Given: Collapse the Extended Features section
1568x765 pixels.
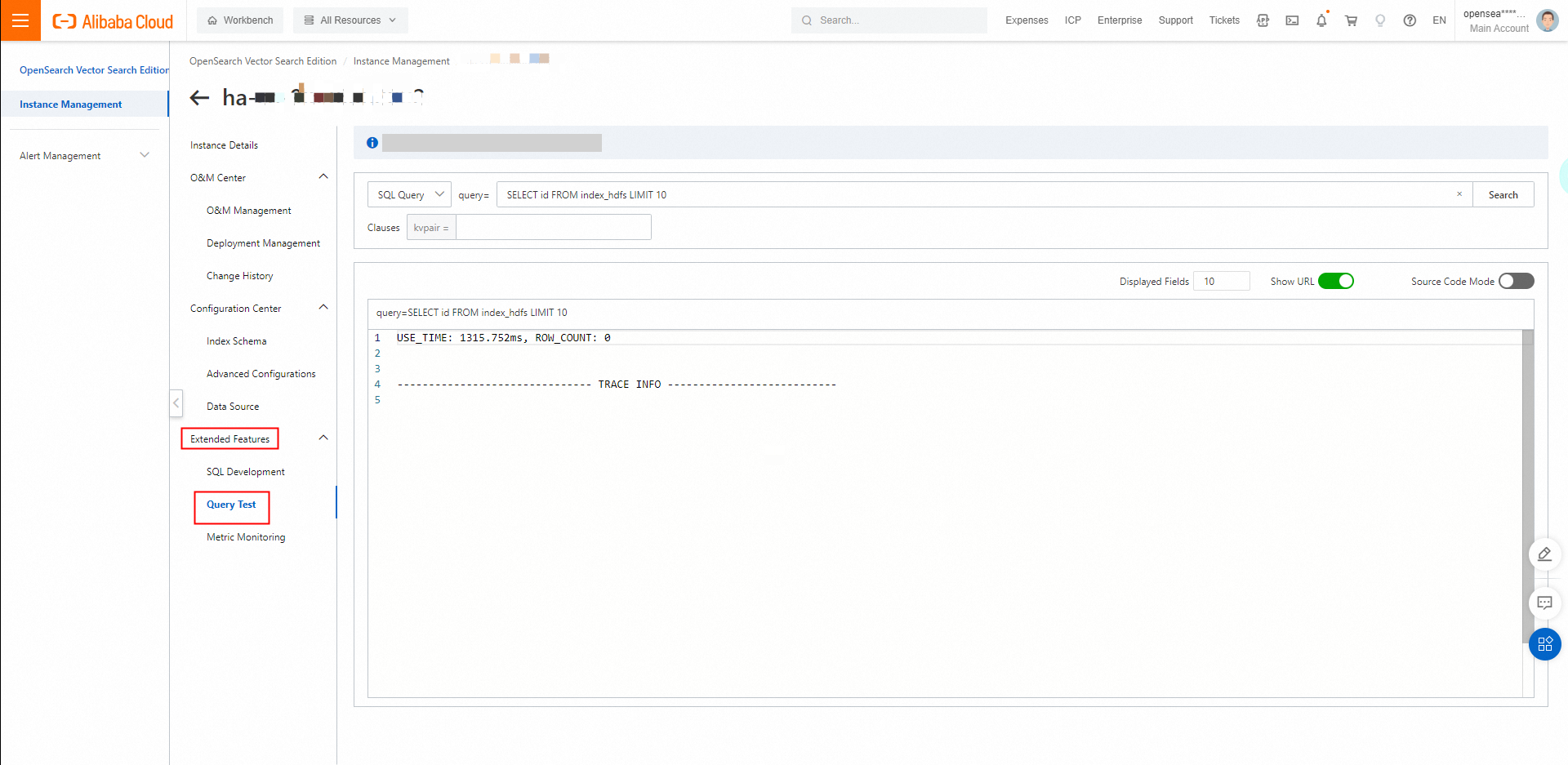Looking at the screenshot, I should [323, 438].
